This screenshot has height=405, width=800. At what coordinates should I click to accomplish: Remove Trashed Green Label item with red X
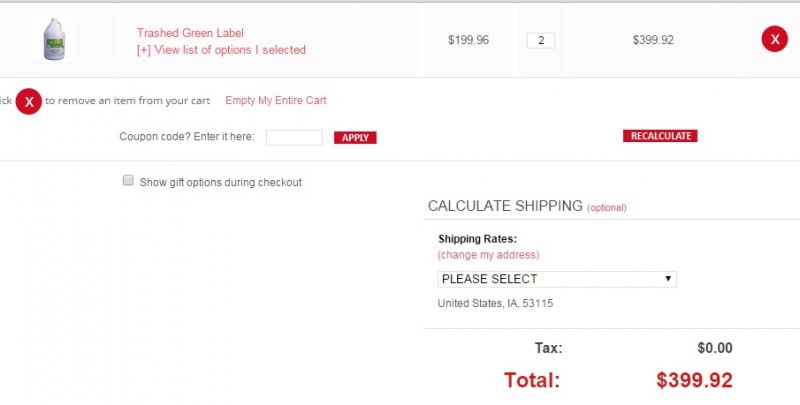point(774,39)
